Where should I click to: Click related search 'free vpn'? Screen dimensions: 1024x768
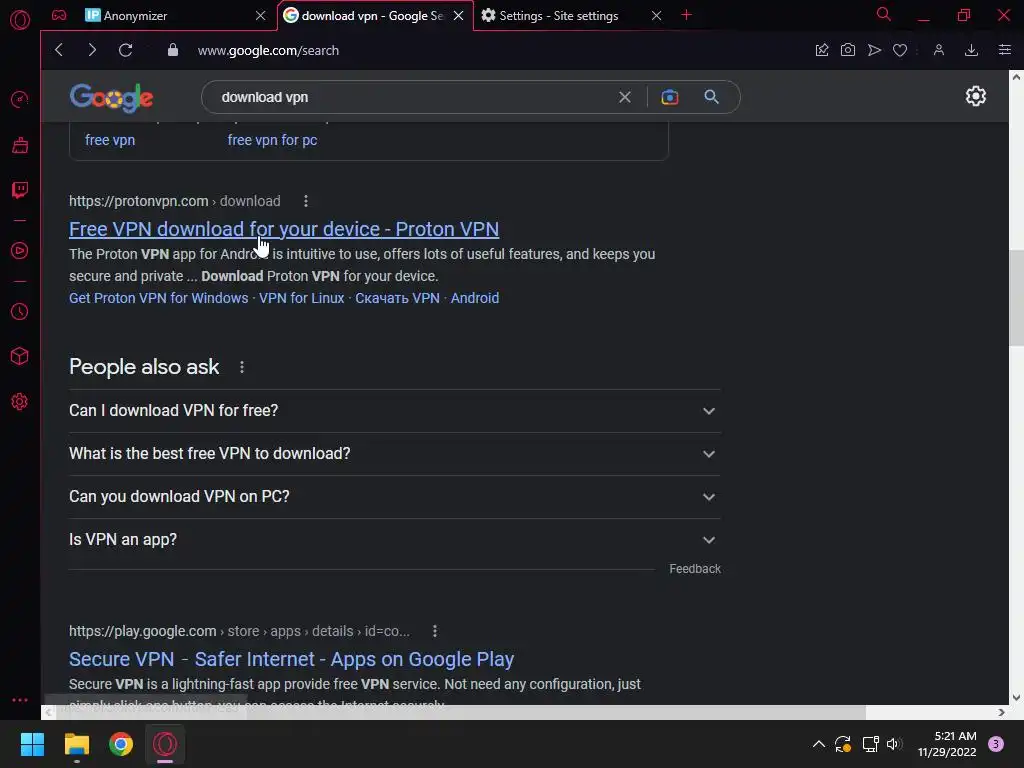110,140
